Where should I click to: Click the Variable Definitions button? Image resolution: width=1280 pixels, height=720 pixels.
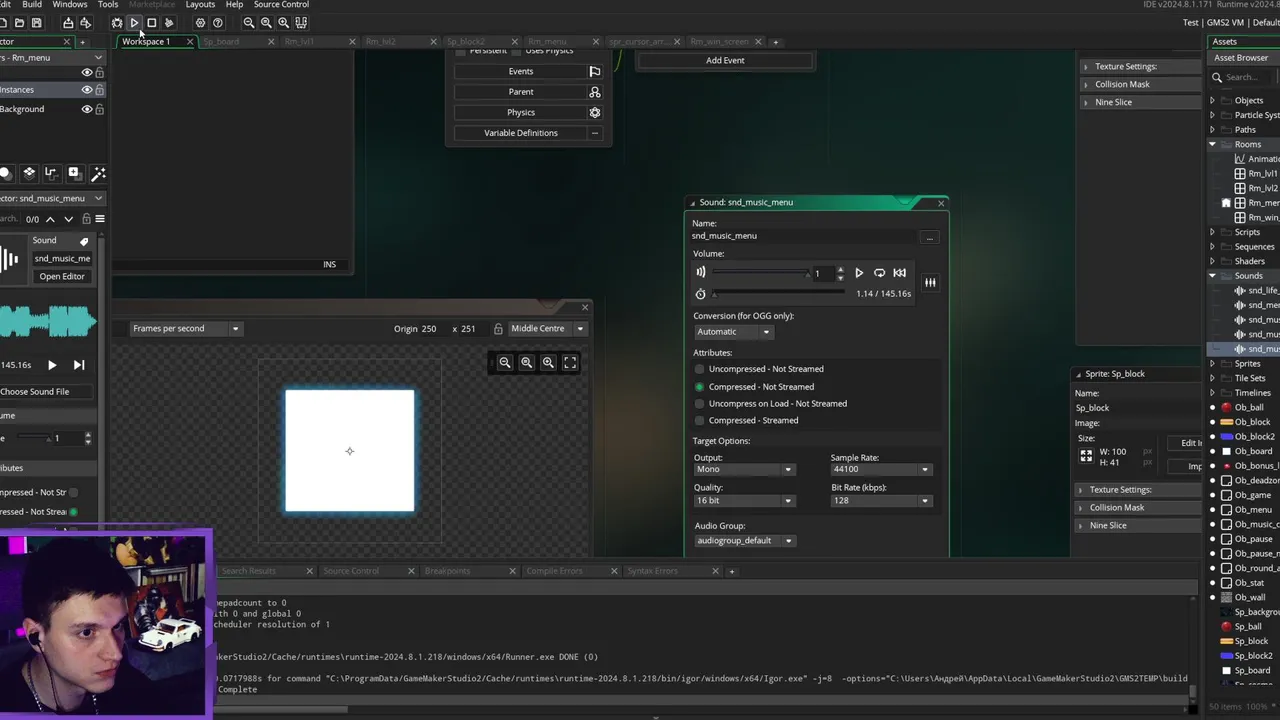click(520, 133)
